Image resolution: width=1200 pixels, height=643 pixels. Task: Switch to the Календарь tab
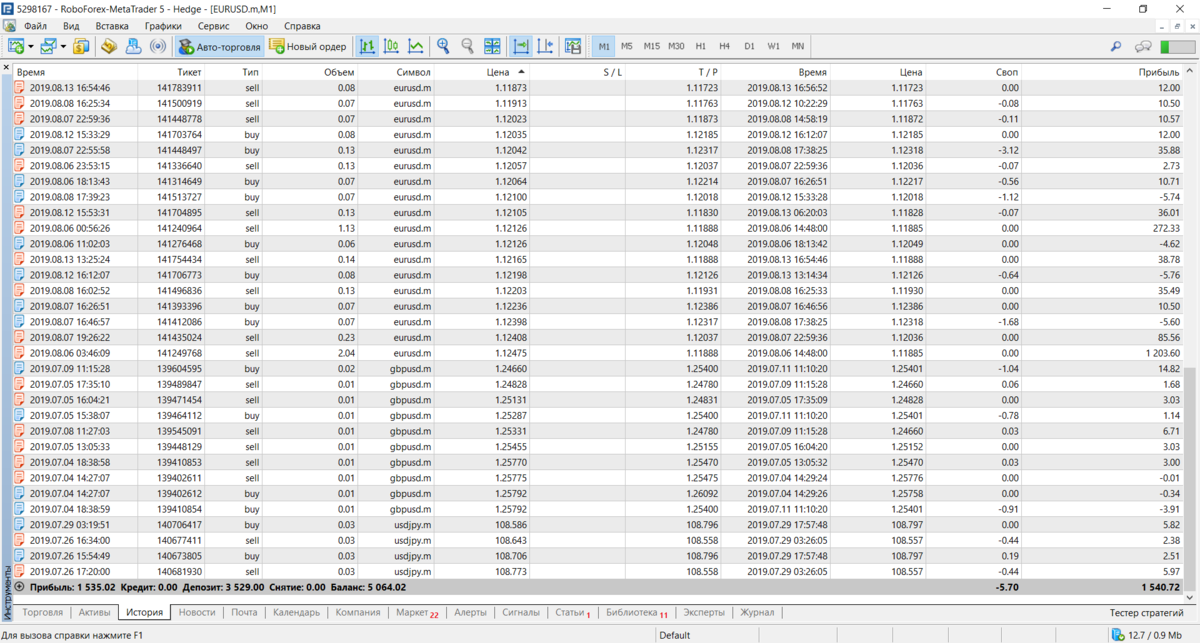coord(297,612)
